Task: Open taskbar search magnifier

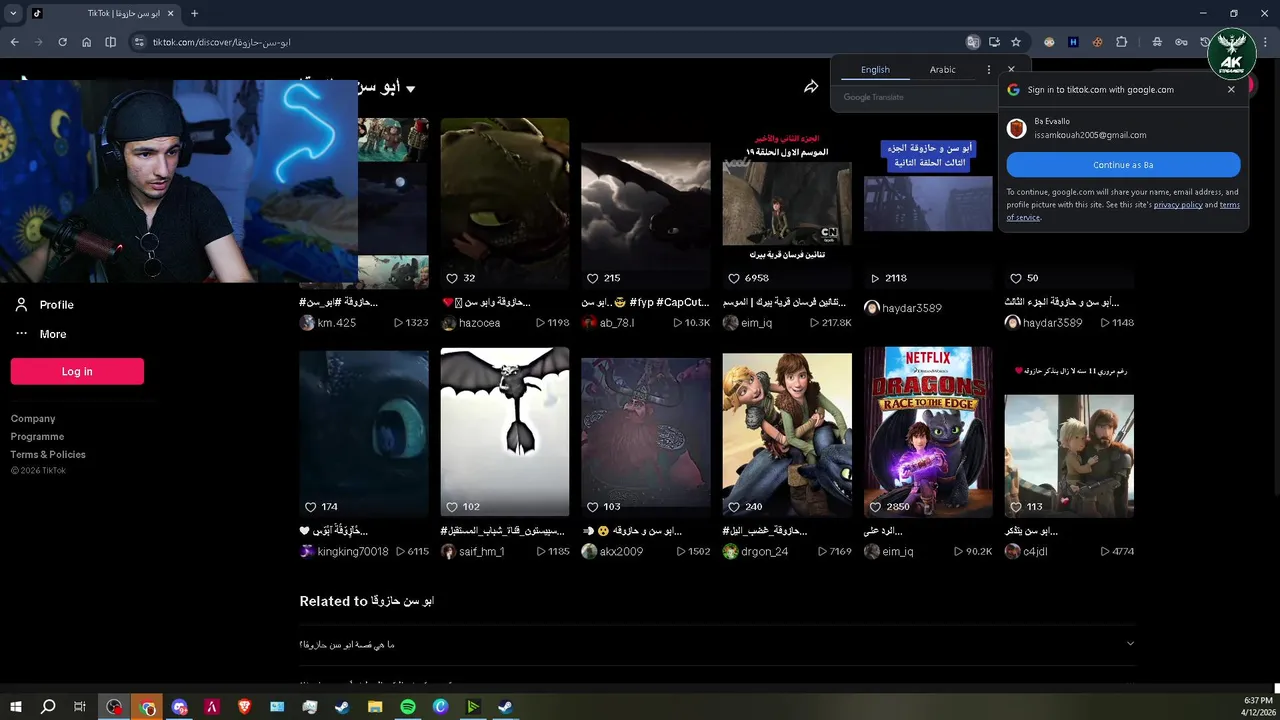Action: point(47,707)
